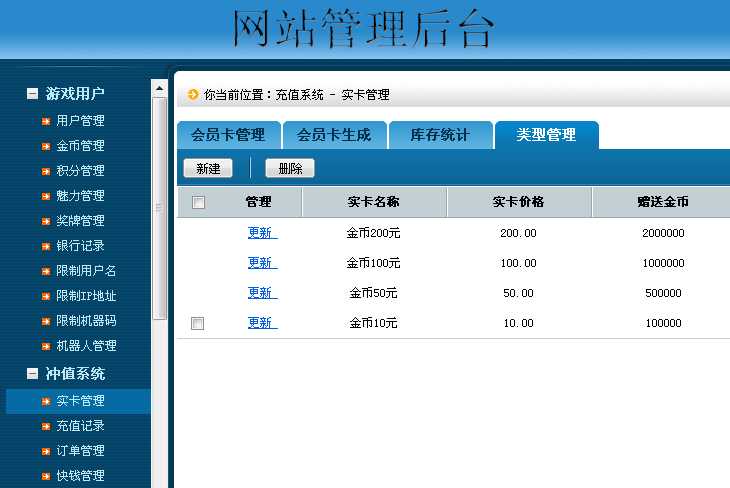Click the 赠送金币 column header
The height and width of the screenshot is (488, 730).
pyautogui.click(x=663, y=202)
